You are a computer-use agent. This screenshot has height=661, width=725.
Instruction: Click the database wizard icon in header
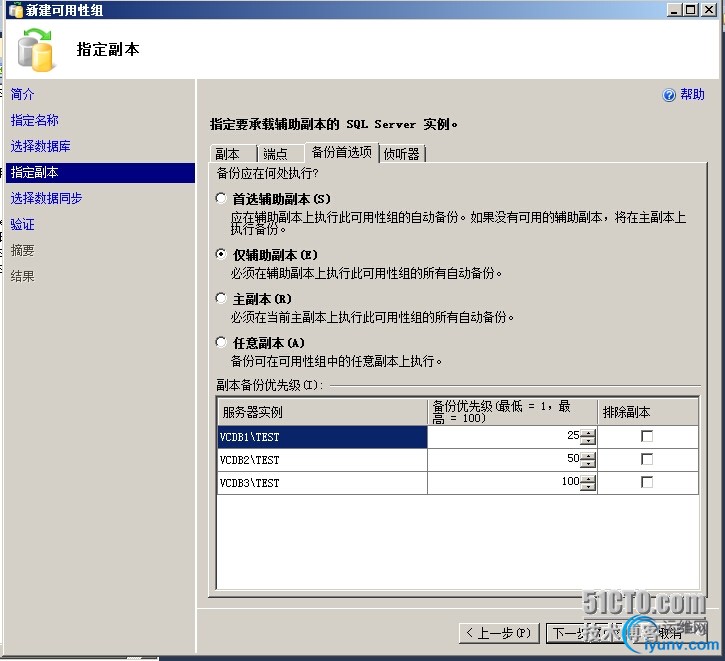(36, 50)
